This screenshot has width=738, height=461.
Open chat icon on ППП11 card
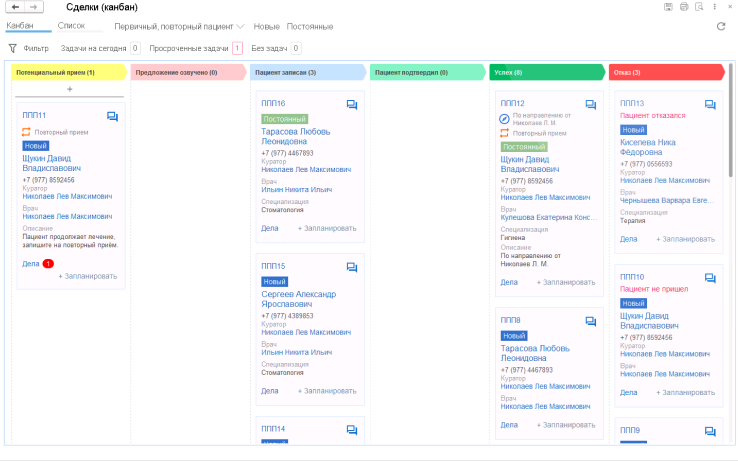click(112, 116)
